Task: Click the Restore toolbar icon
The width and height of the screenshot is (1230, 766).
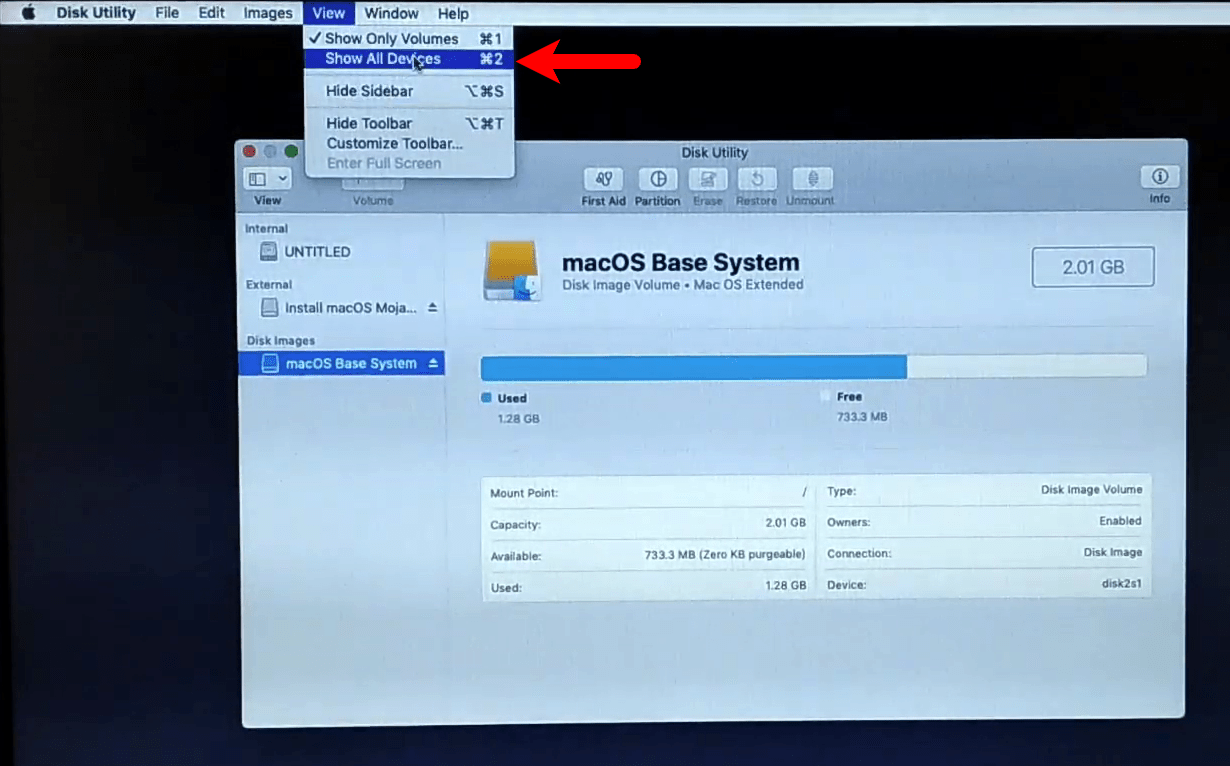Action: point(757,180)
